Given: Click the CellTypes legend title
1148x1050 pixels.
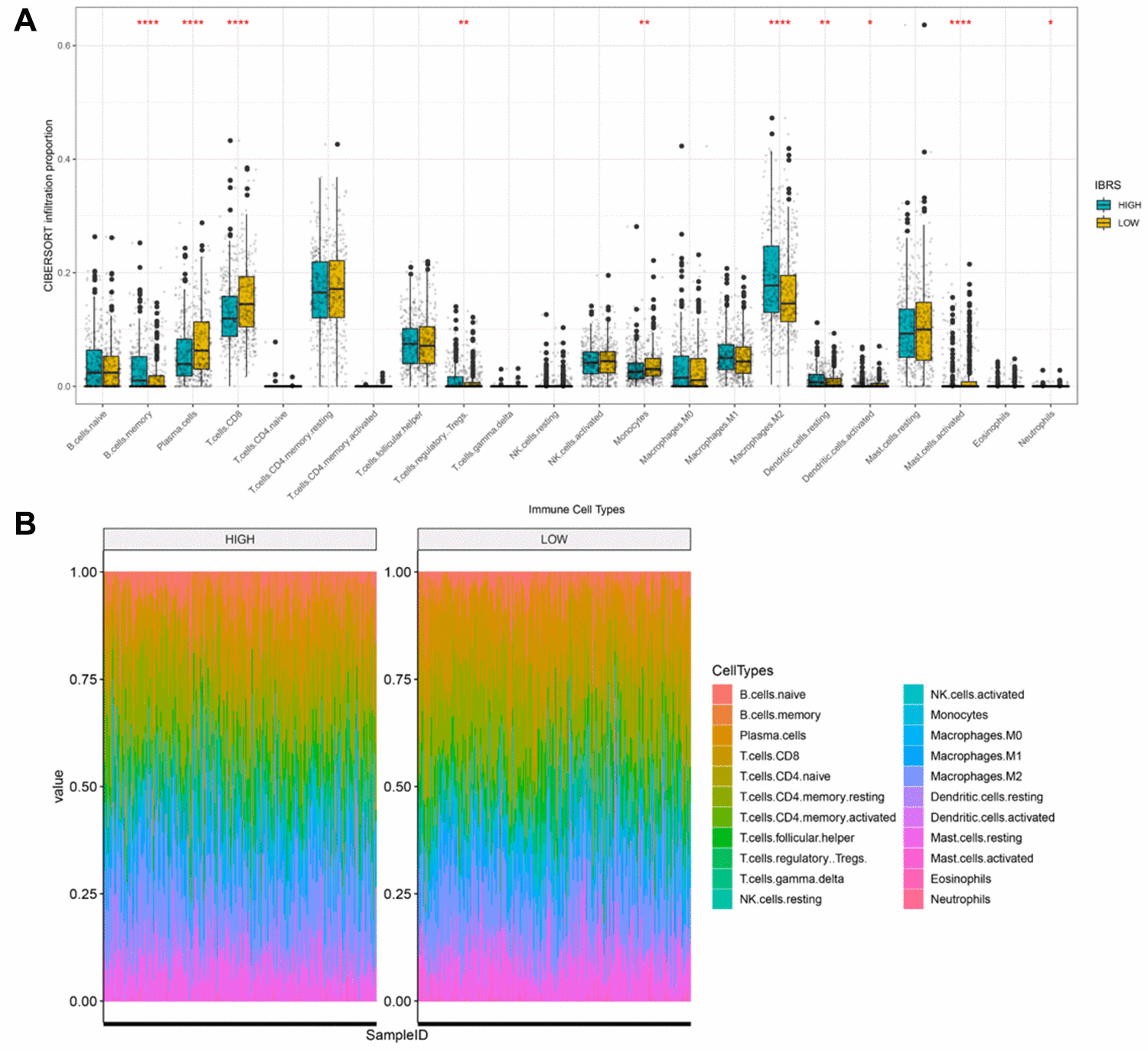Looking at the screenshot, I should coord(742,670).
